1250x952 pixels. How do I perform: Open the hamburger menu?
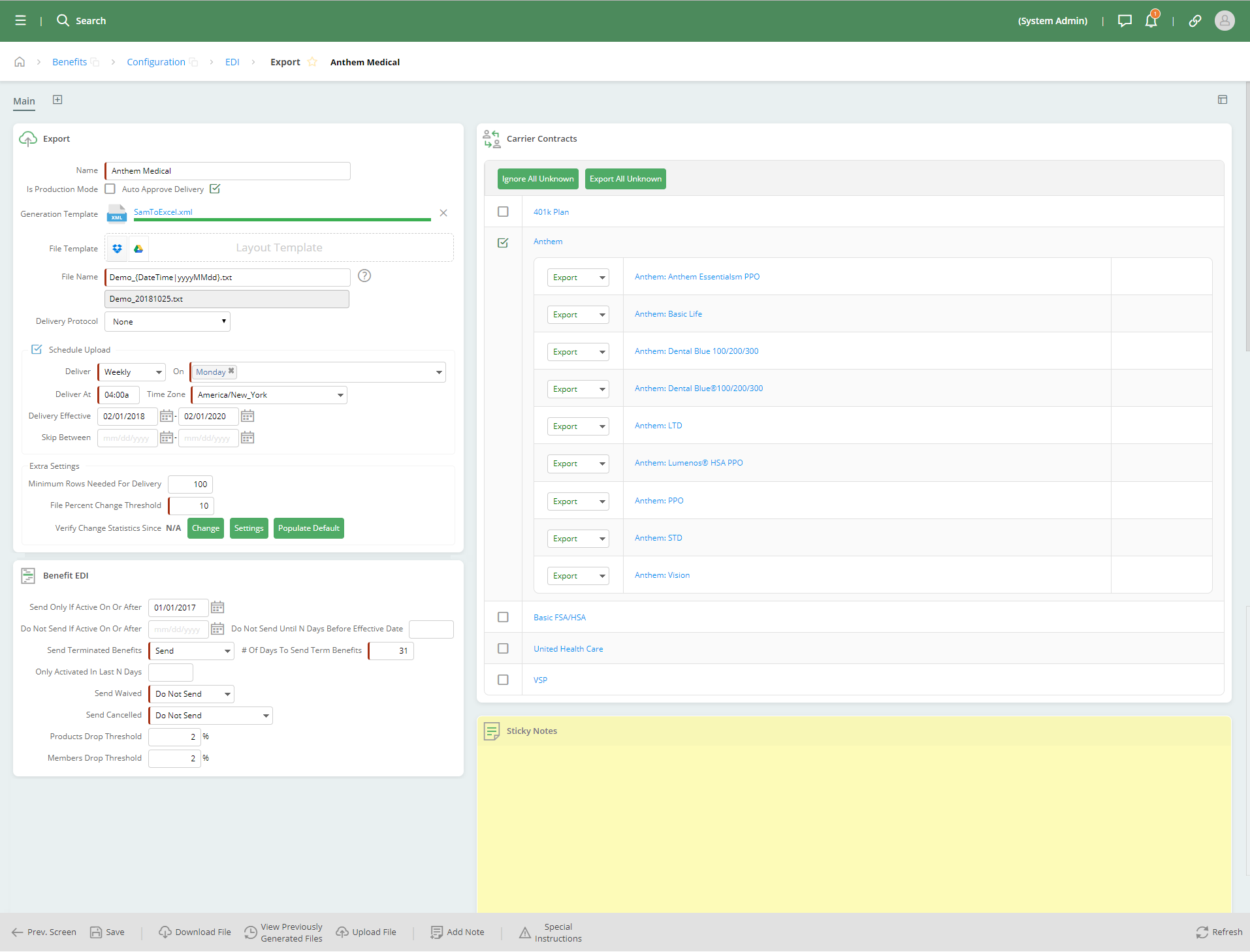[x=21, y=21]
